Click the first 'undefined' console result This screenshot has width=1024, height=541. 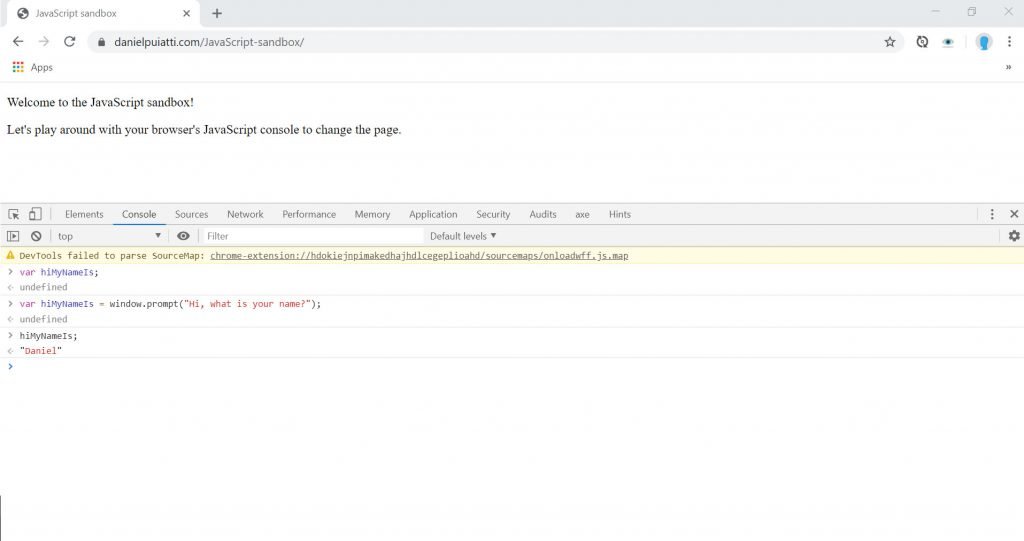[43, 287]
